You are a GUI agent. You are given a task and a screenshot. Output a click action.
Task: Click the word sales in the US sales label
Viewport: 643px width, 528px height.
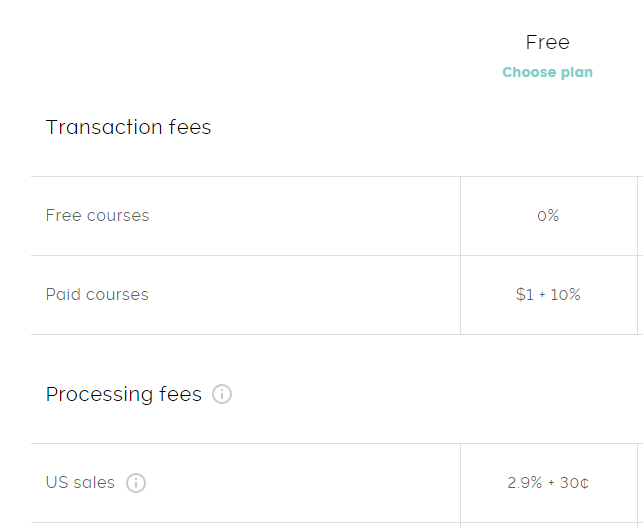coord(94,482)
